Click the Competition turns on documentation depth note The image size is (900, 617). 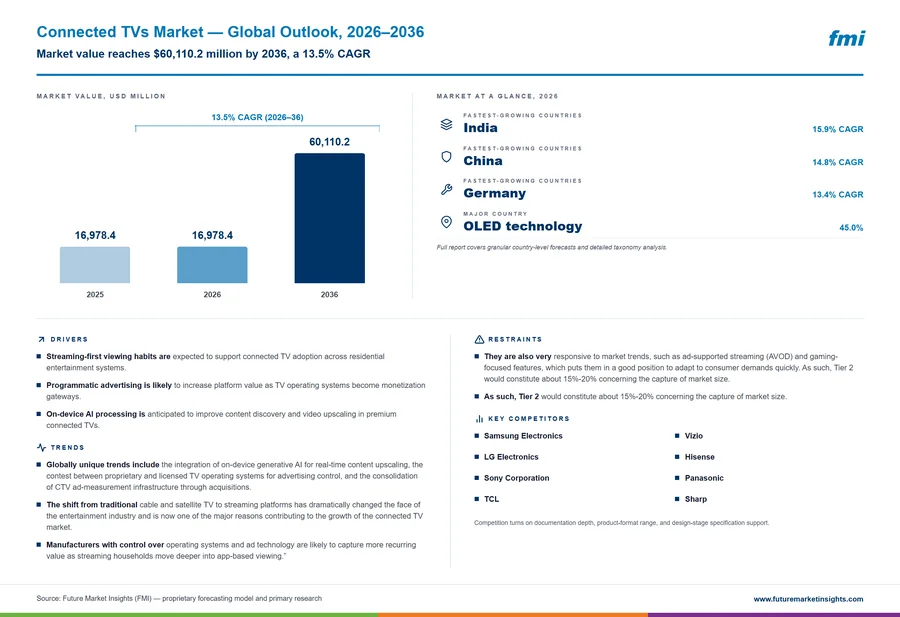click(x=622, y=523)
